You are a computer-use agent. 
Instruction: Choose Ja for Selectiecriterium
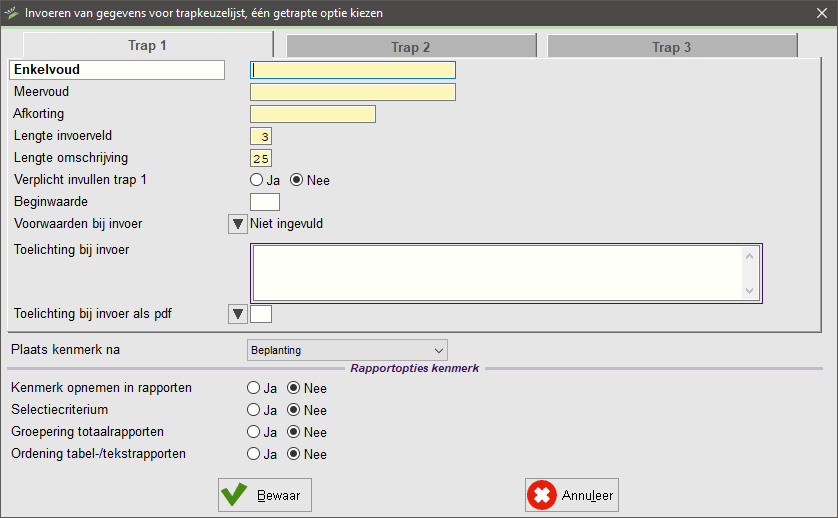pyautogui.click(x=256, y=410)
